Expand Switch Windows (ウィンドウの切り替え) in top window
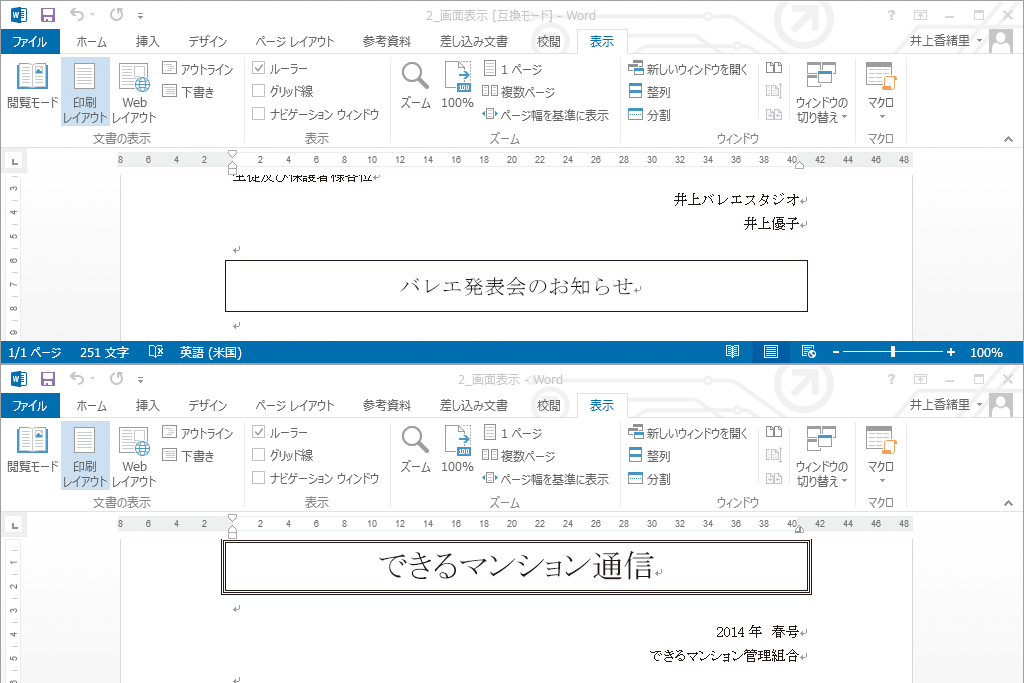 (822, 91)
